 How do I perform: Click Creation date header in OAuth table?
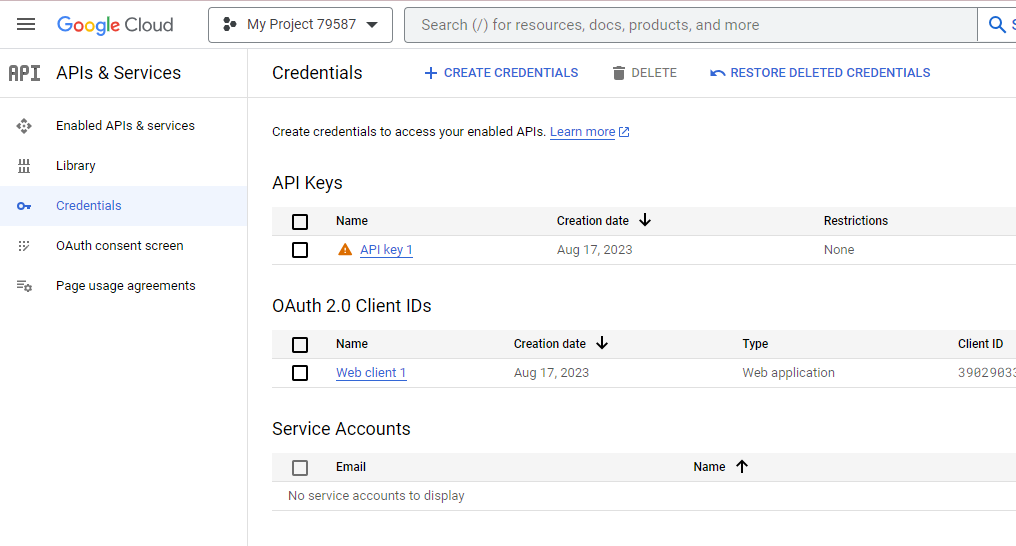click(549, 344)
